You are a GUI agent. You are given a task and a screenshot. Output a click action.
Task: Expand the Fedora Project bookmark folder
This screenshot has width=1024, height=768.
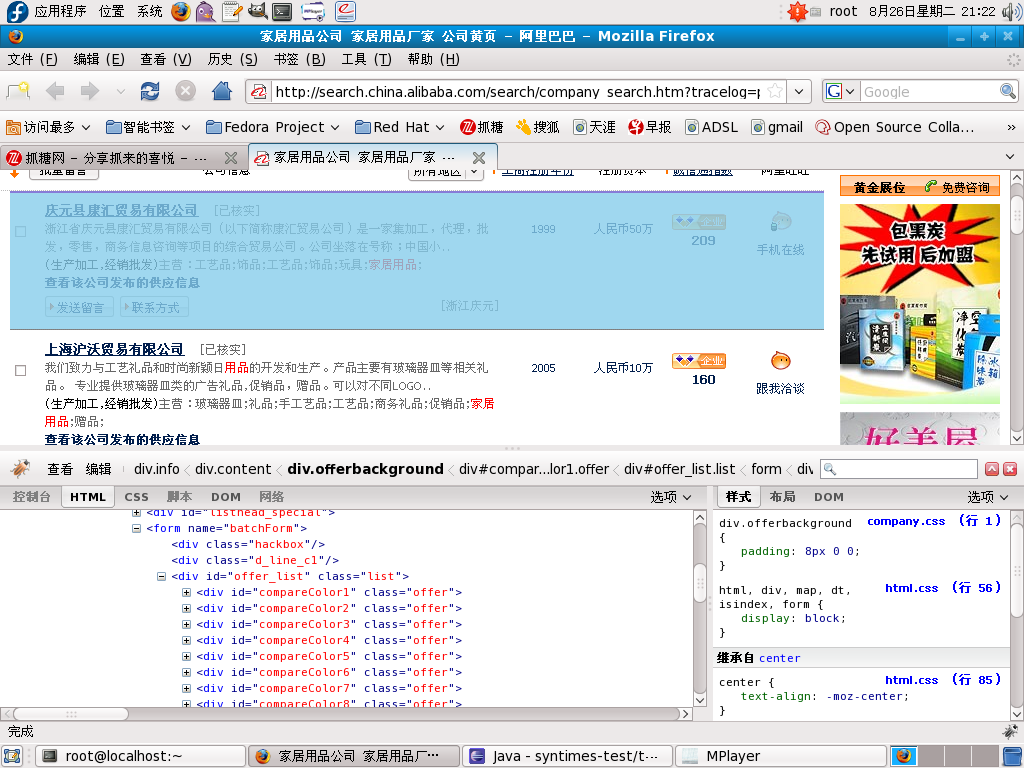coord(272,127)
